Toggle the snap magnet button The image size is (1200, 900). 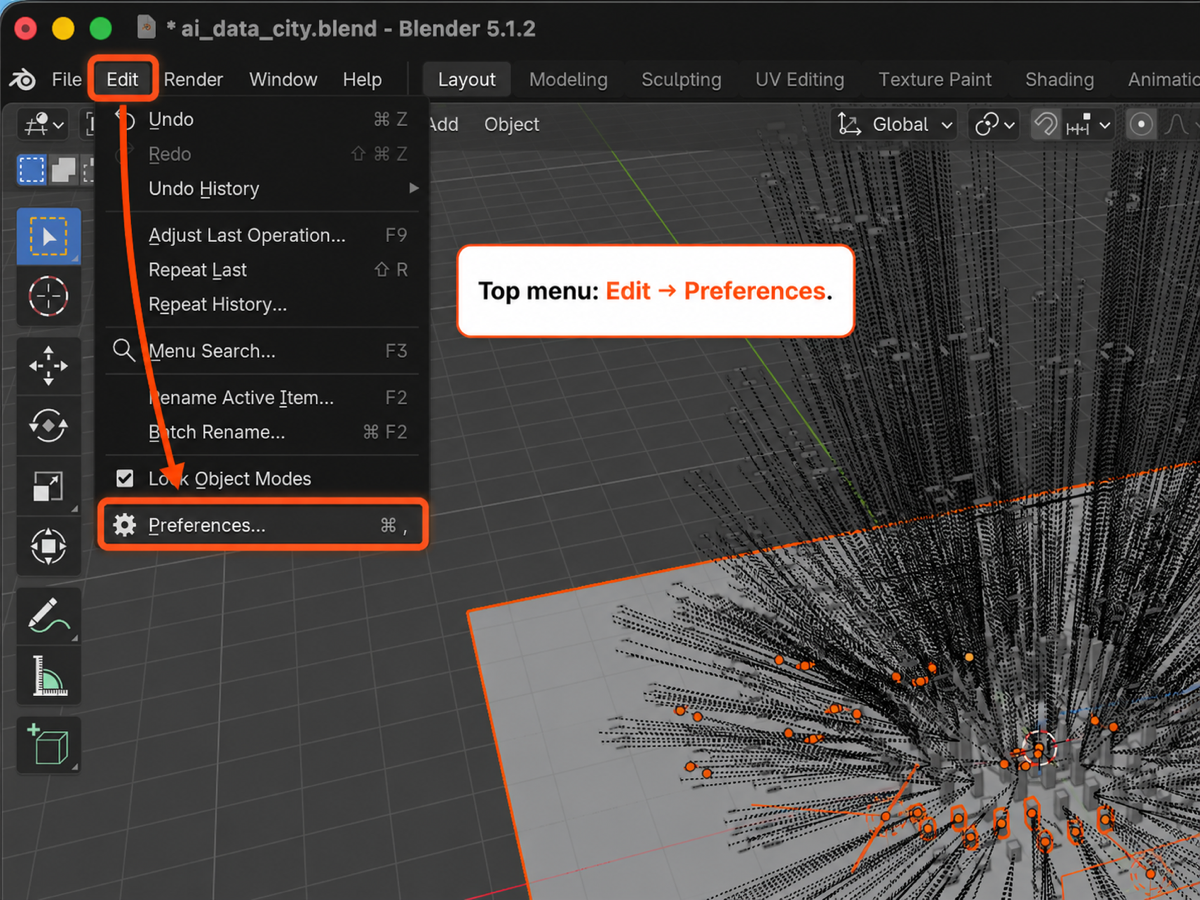click(x=1045, y=125)
